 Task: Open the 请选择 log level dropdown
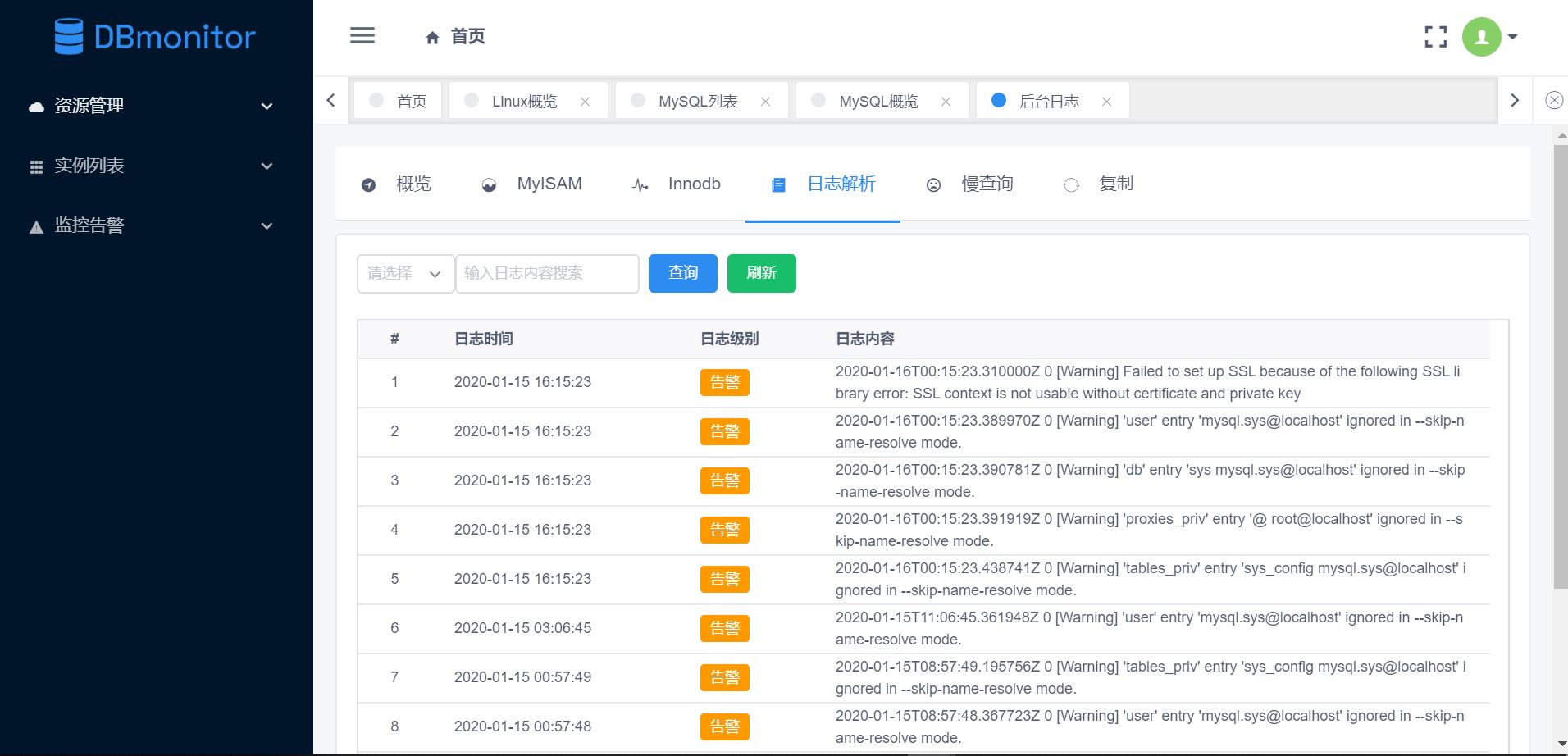coord(405,273)
